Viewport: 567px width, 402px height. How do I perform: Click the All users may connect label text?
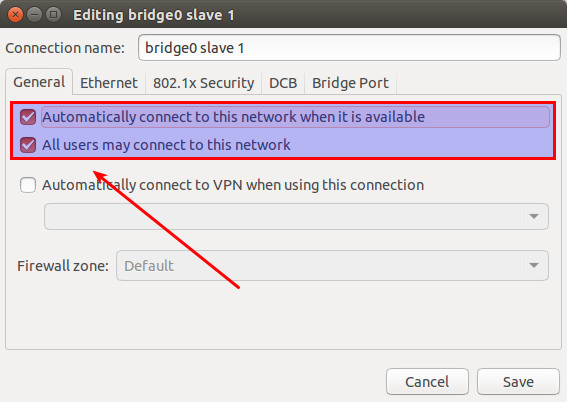(166, 145)
